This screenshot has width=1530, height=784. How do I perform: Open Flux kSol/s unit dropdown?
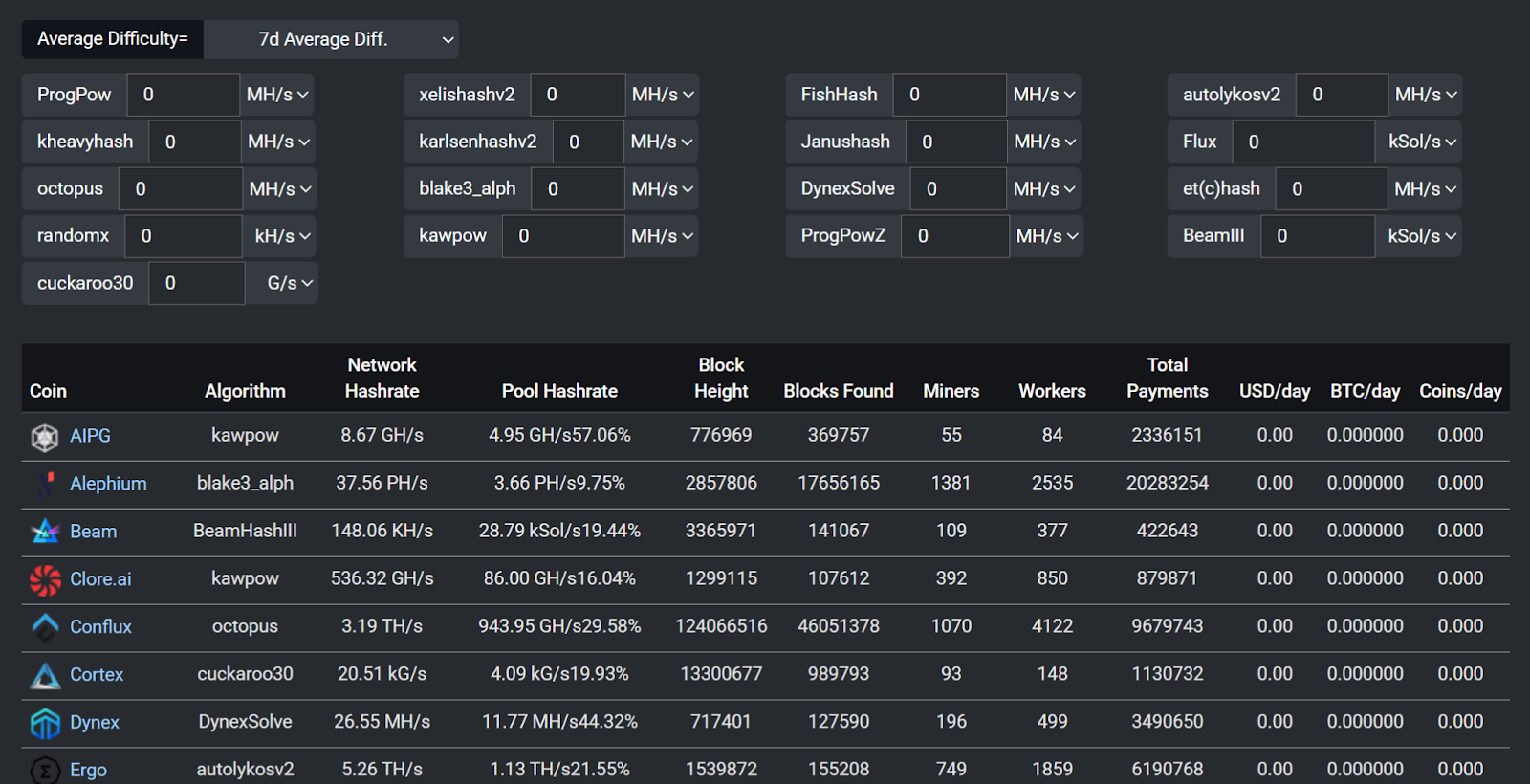[x=1419, y=142]
